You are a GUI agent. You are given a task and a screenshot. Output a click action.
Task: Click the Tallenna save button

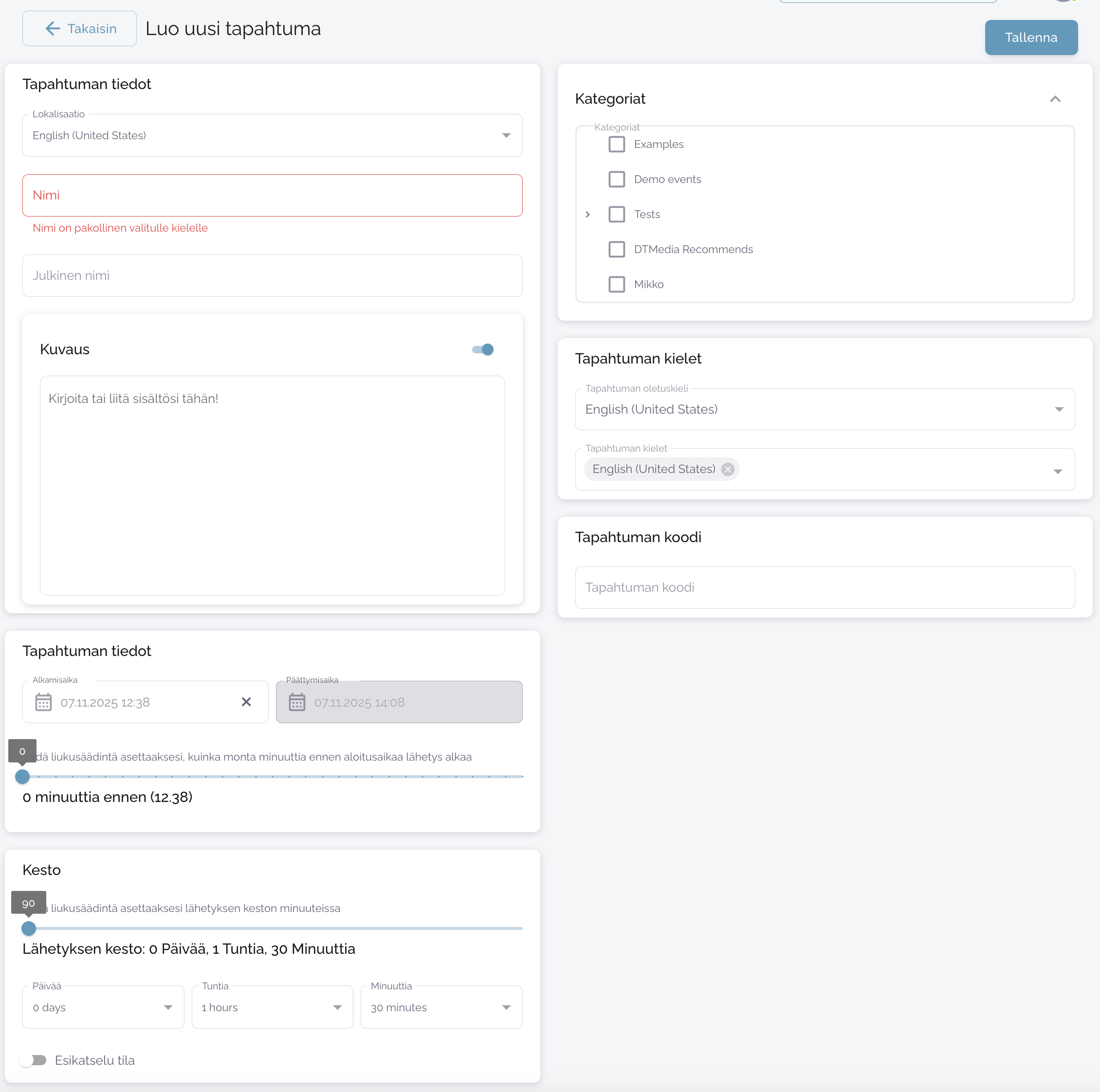1030,37
